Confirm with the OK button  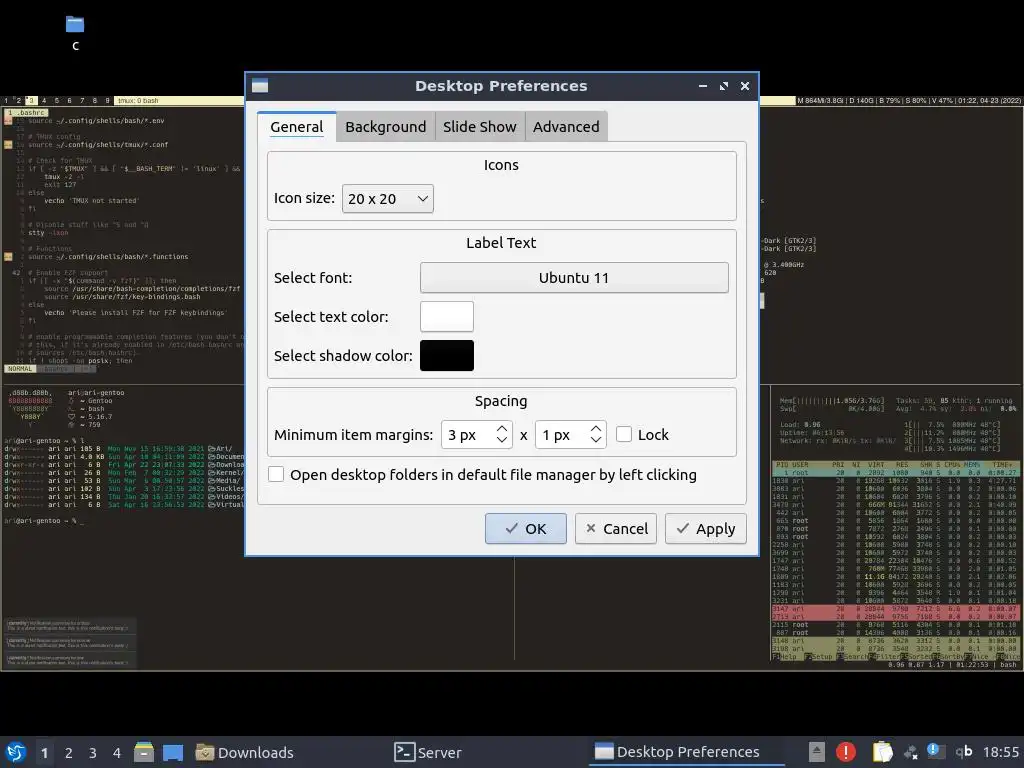(526, 528)
